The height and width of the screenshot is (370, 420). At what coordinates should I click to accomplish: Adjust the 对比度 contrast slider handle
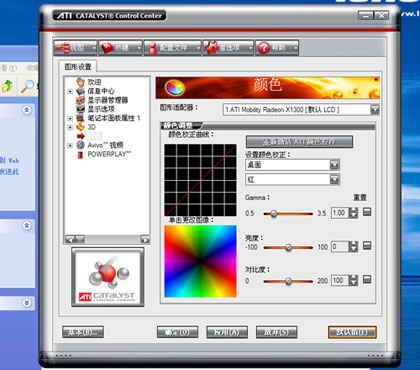coord(289,281)
